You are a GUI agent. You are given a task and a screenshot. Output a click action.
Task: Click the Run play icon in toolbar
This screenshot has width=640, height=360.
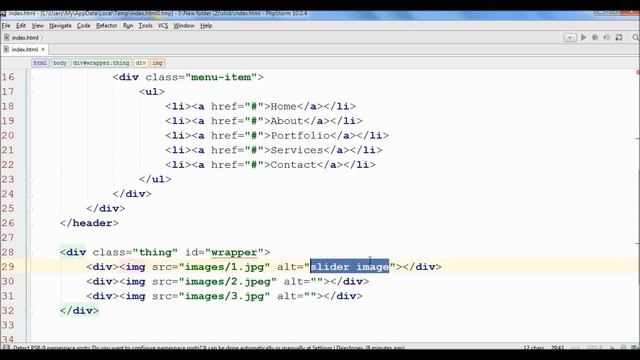click(583, 37)
